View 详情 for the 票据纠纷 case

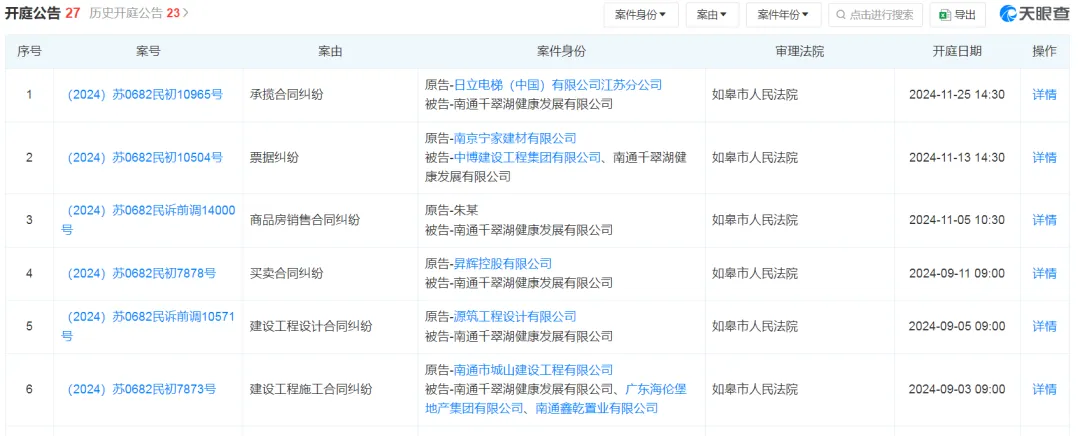1044,157
